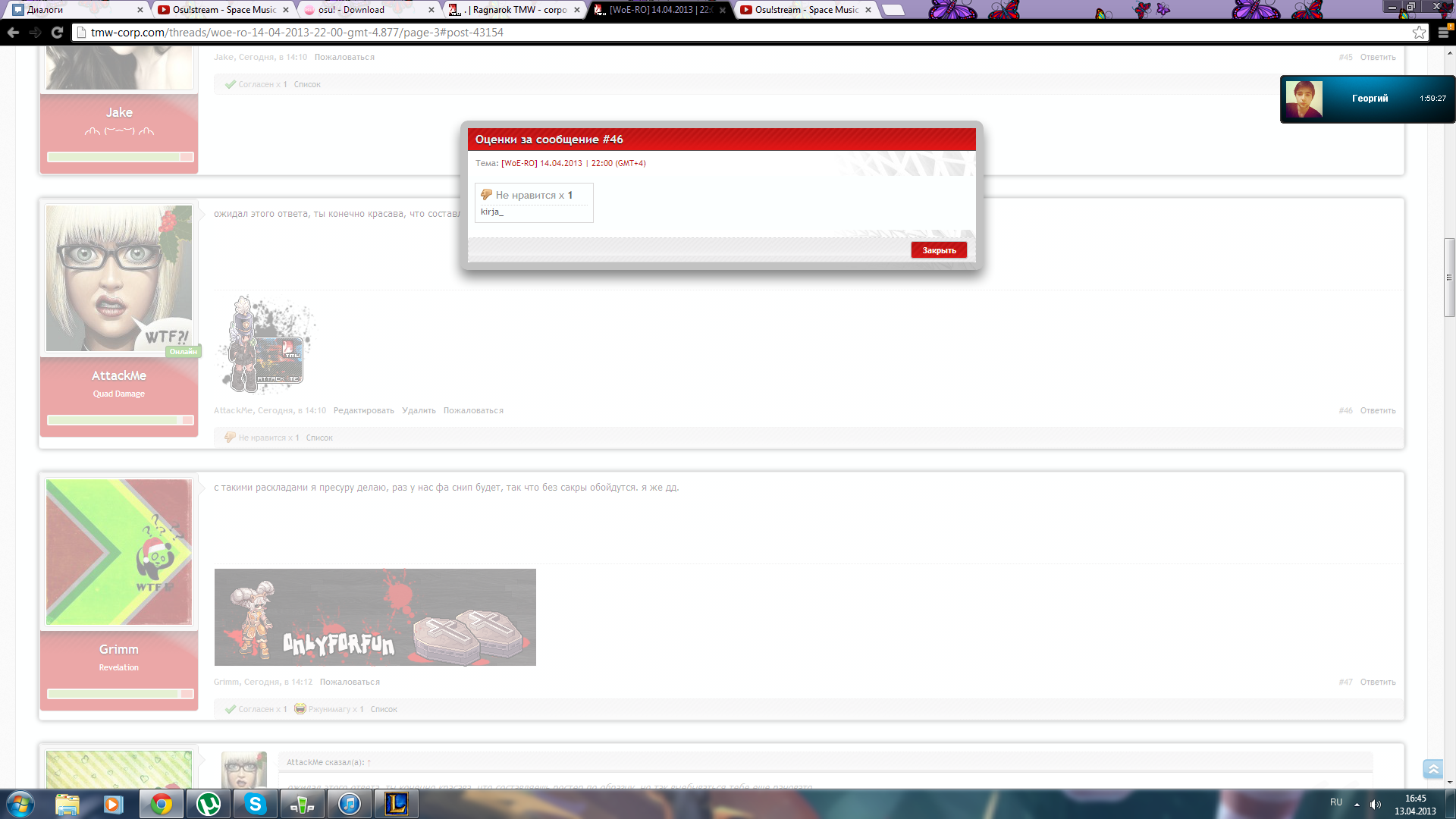Close the osu! - Download tab

(431, 10)
